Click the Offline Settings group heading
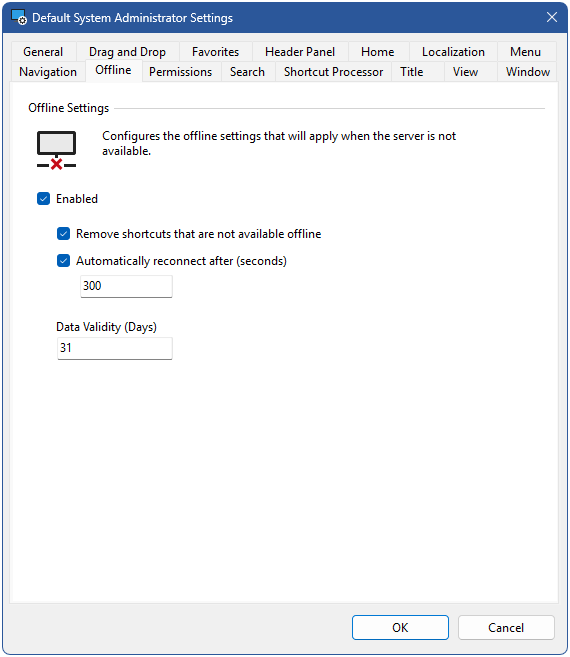Screen dimensions: 570x657 (x=69, y=108)
